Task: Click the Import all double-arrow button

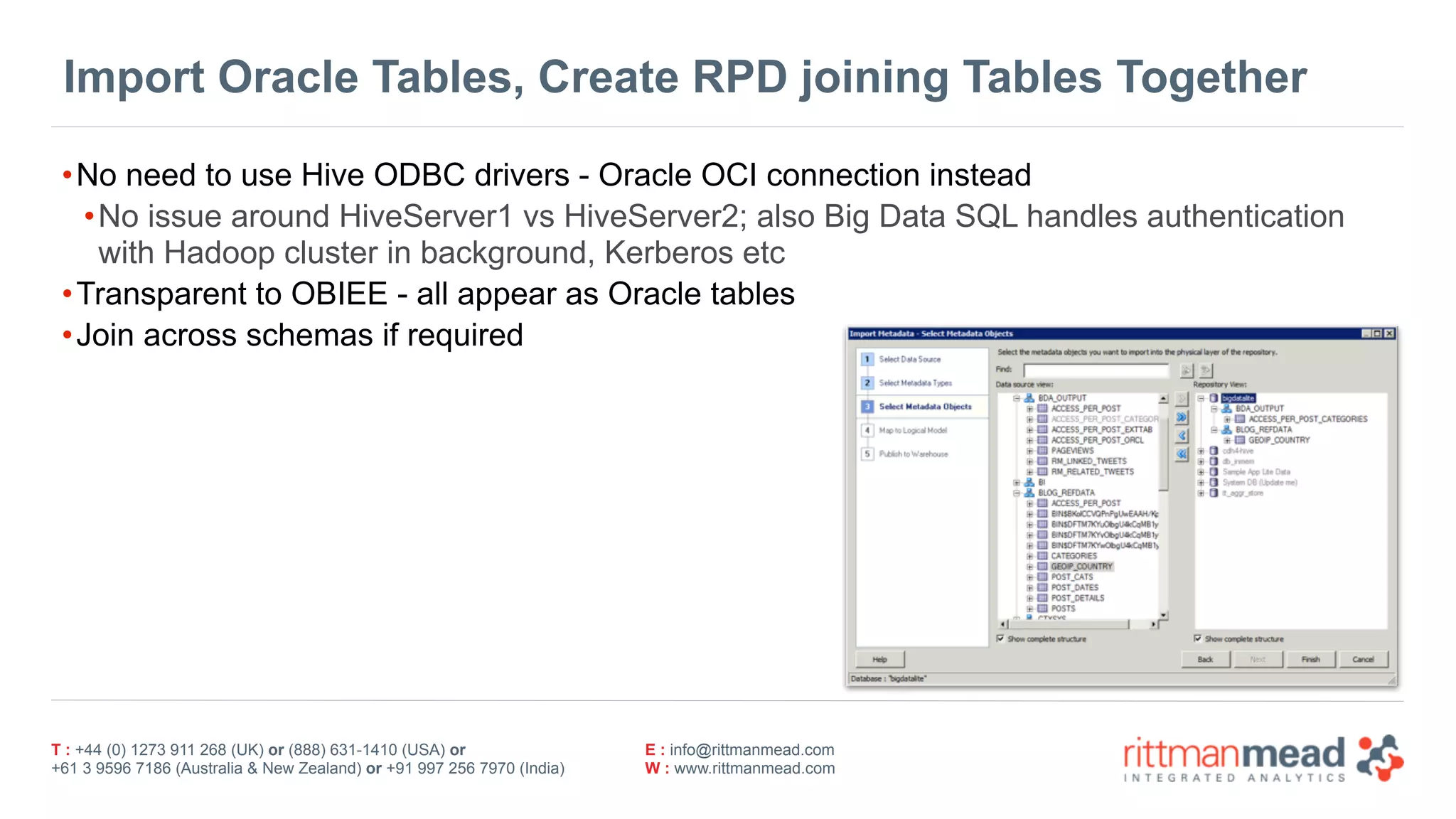Action: [x=1182, y=417]
